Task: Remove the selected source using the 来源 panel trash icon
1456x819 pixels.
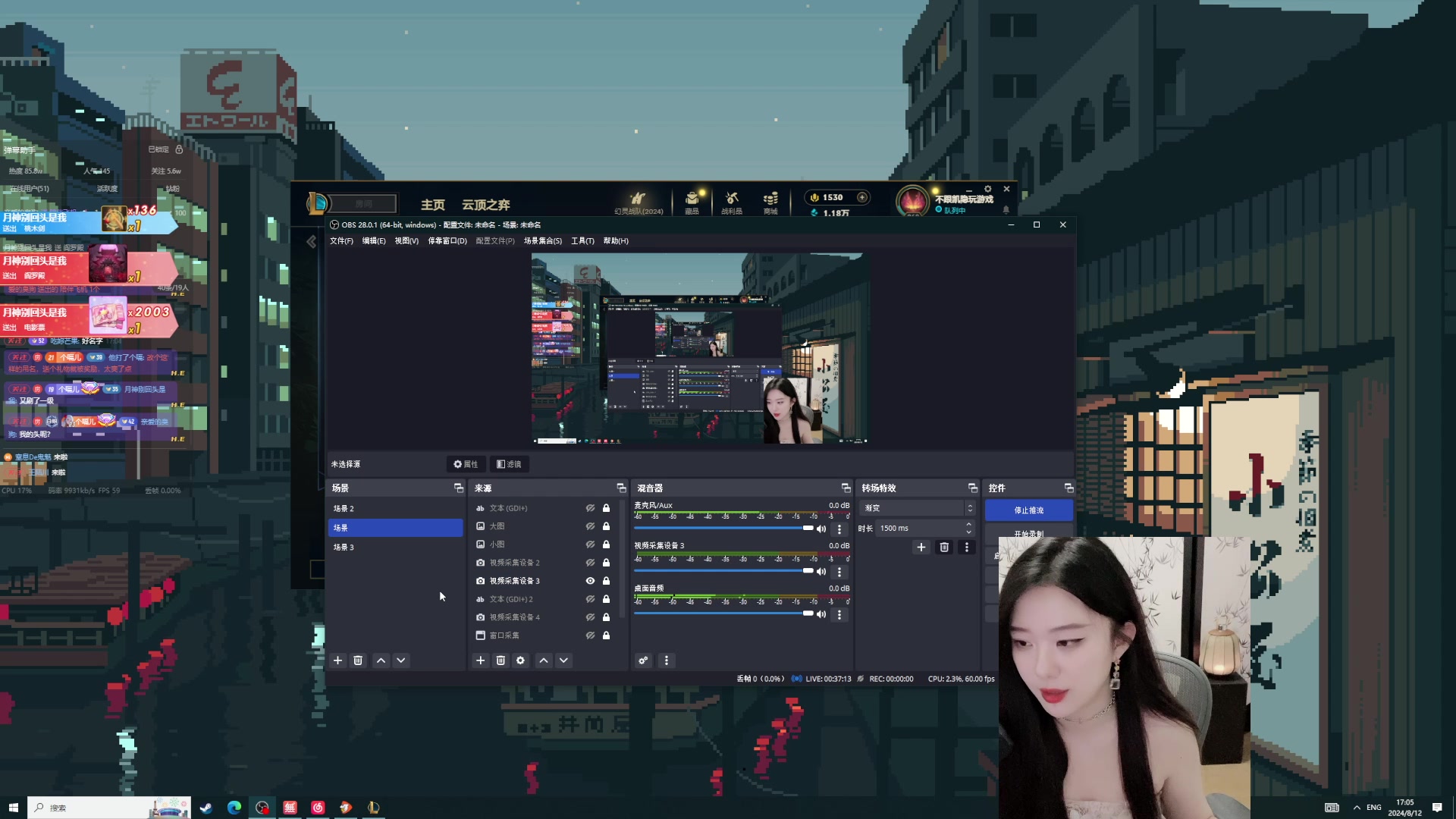Action: 500,661
